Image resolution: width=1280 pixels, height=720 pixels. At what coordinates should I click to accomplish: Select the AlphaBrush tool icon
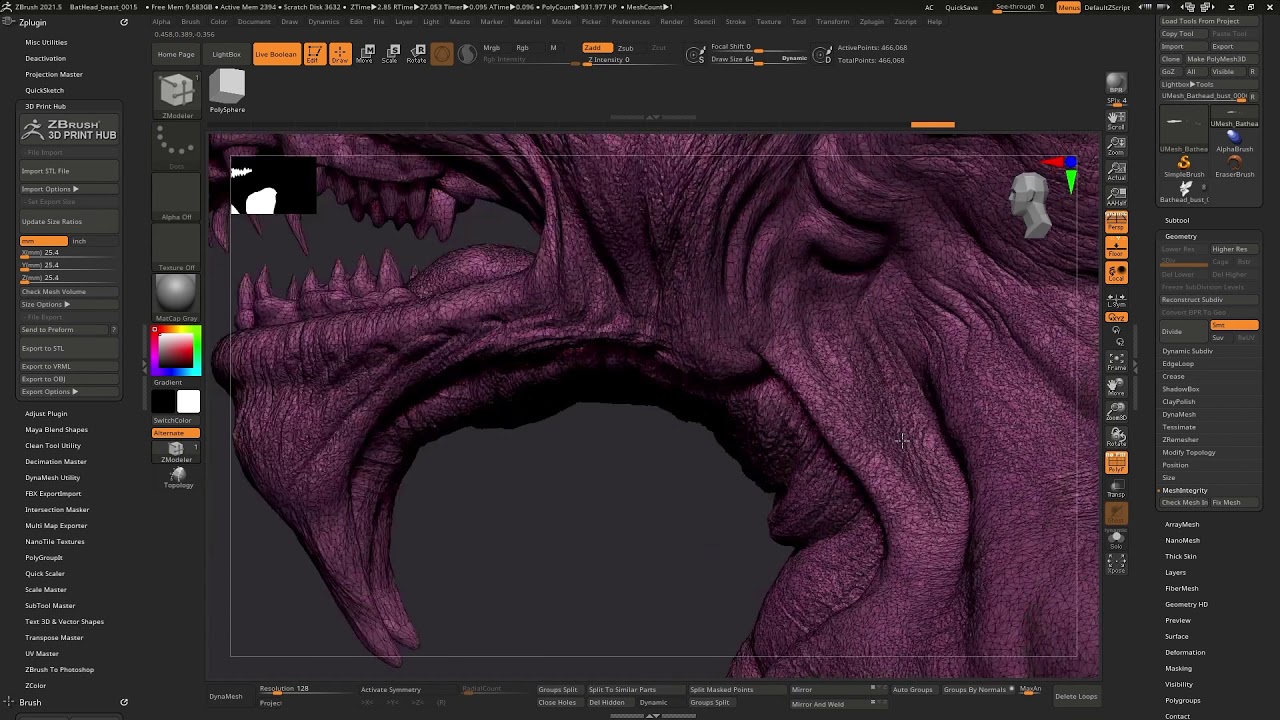click(1234, 141)
